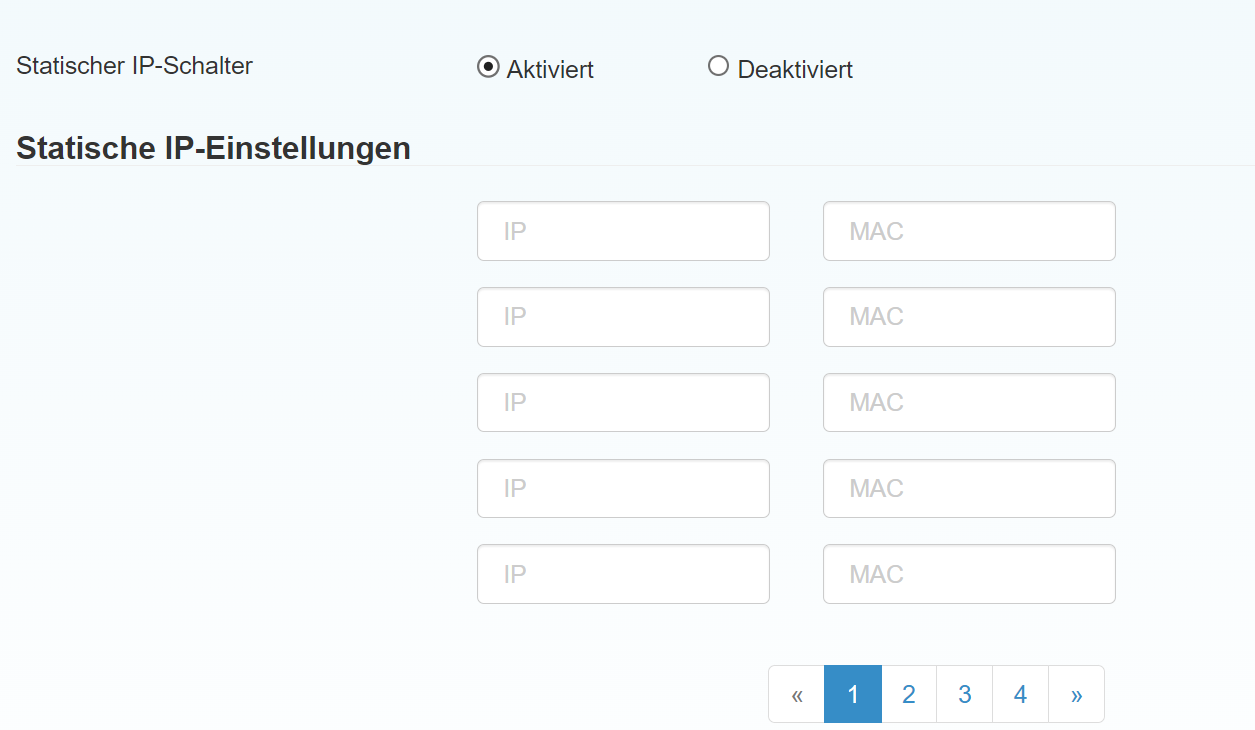Click the first row IP field
1255x730 pixels.
(623, 231)
